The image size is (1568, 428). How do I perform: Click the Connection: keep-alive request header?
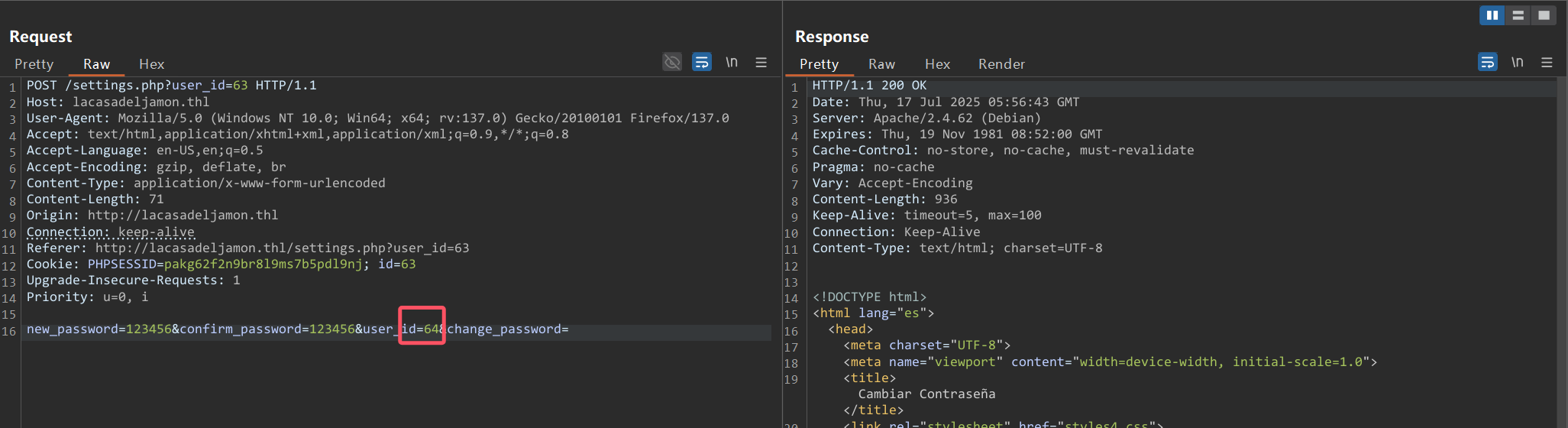pyautogui.click(x=110, y=232)
